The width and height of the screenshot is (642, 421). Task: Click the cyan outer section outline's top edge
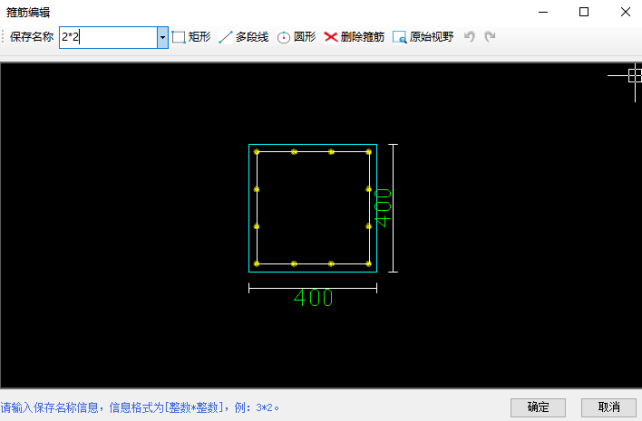pos(313,145)
